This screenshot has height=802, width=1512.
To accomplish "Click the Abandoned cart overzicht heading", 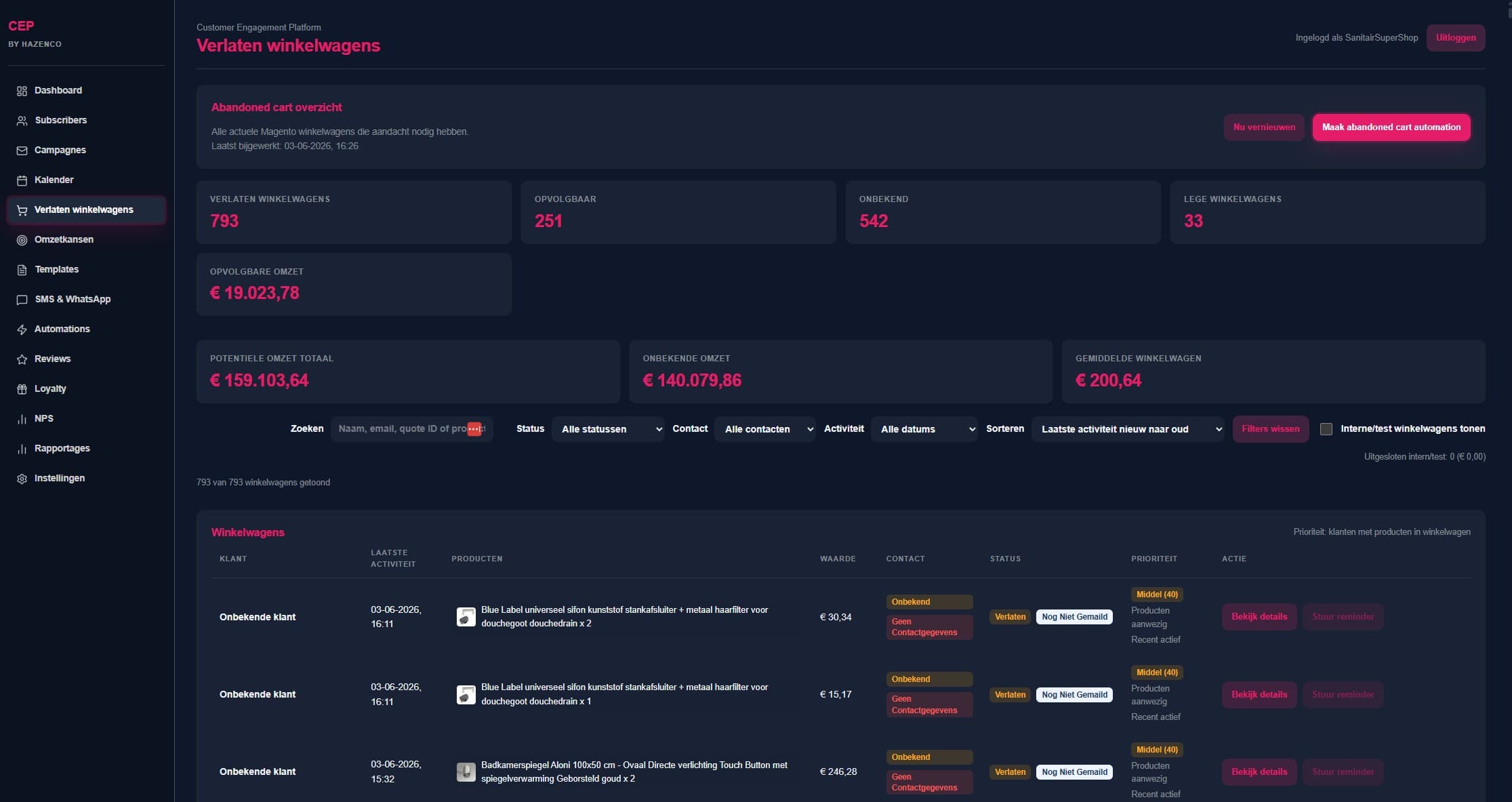I will point(277,108).
